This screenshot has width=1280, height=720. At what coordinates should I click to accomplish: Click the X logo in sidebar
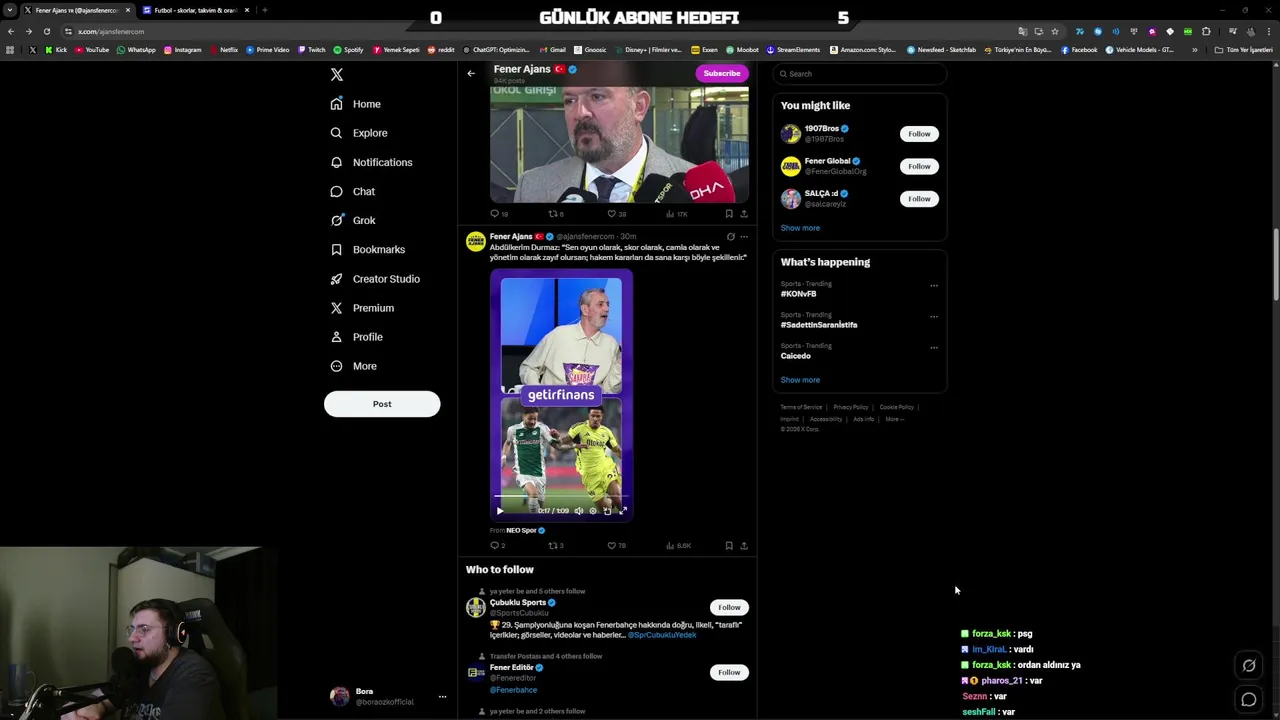coord(337,75)
